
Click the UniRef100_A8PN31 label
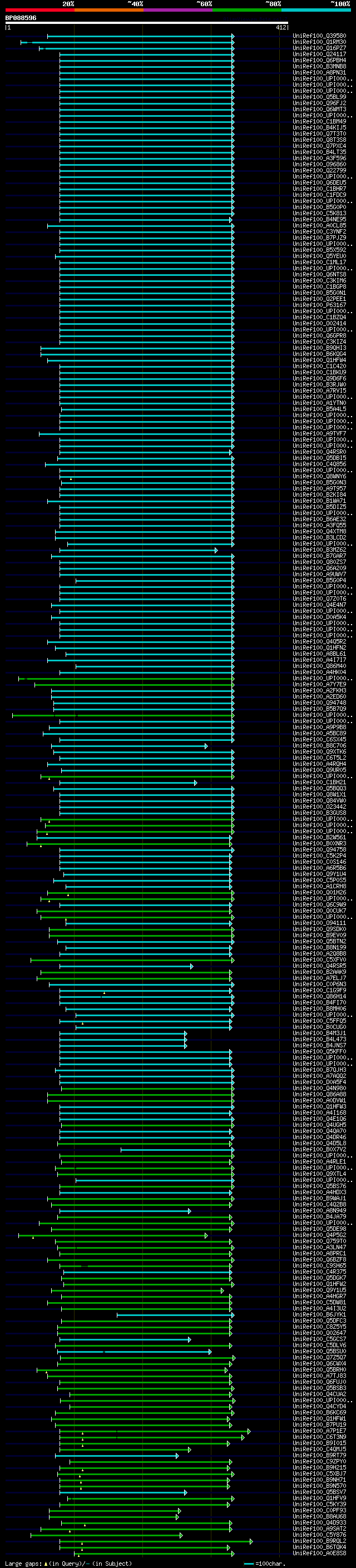(319, 72)
